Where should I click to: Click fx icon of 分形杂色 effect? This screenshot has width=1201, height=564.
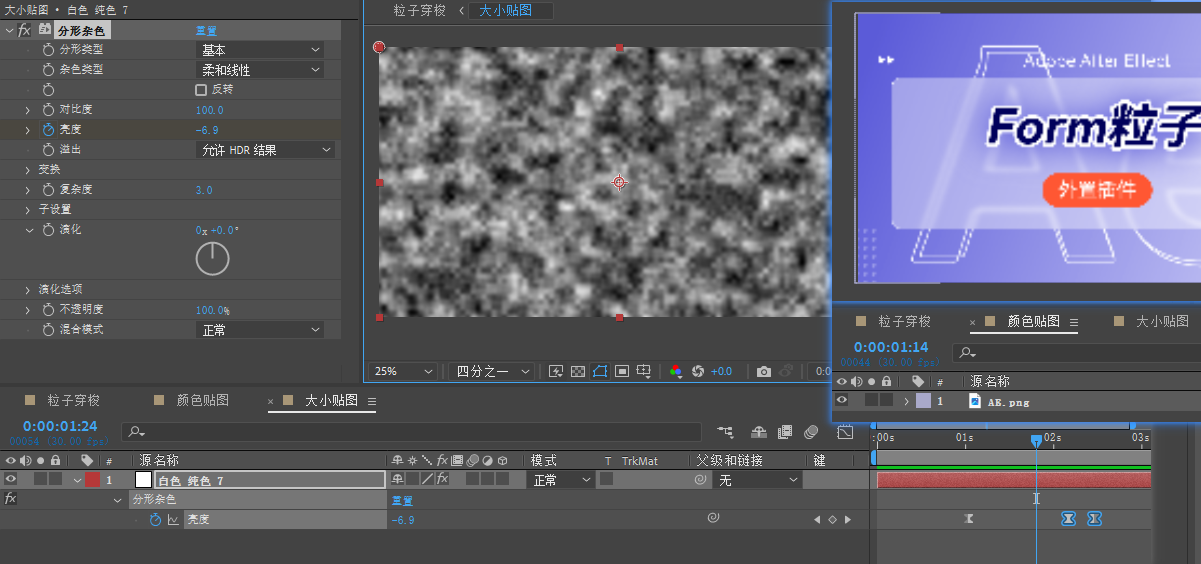[25, 30]
